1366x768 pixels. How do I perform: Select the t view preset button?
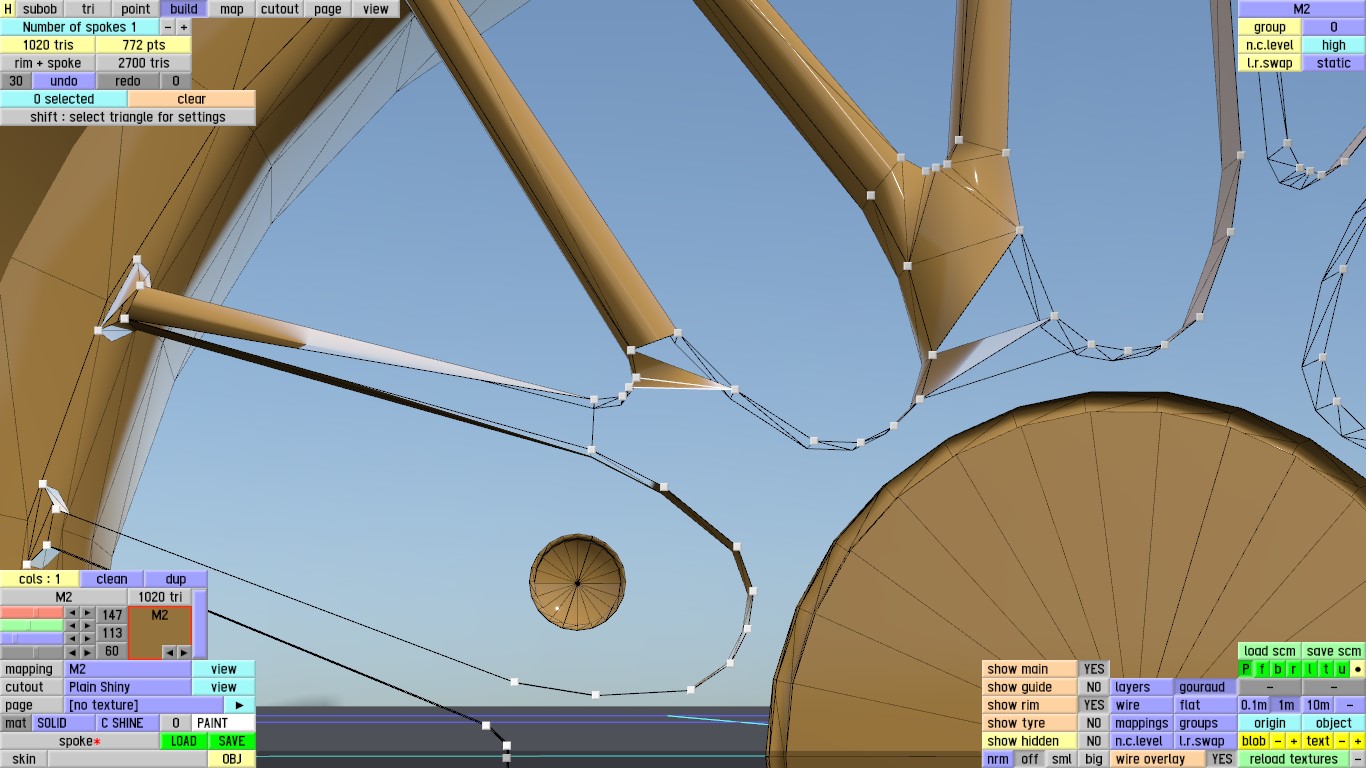pyautogui.click(x=1326, y=669)
